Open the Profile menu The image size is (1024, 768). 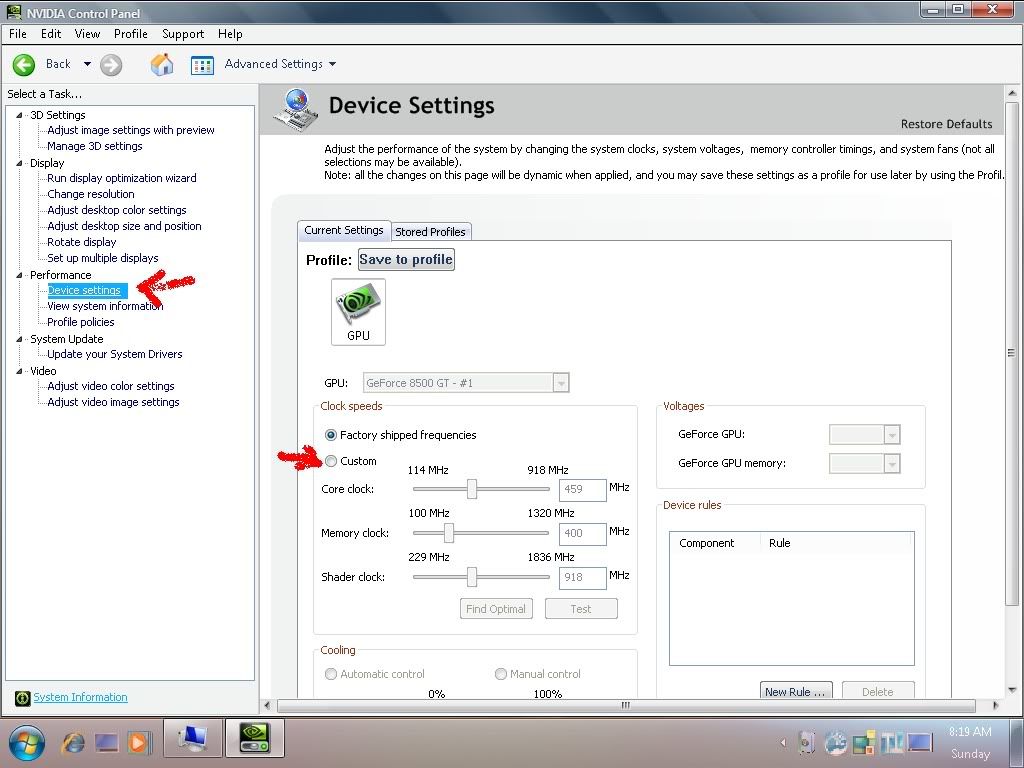(131, 34)
